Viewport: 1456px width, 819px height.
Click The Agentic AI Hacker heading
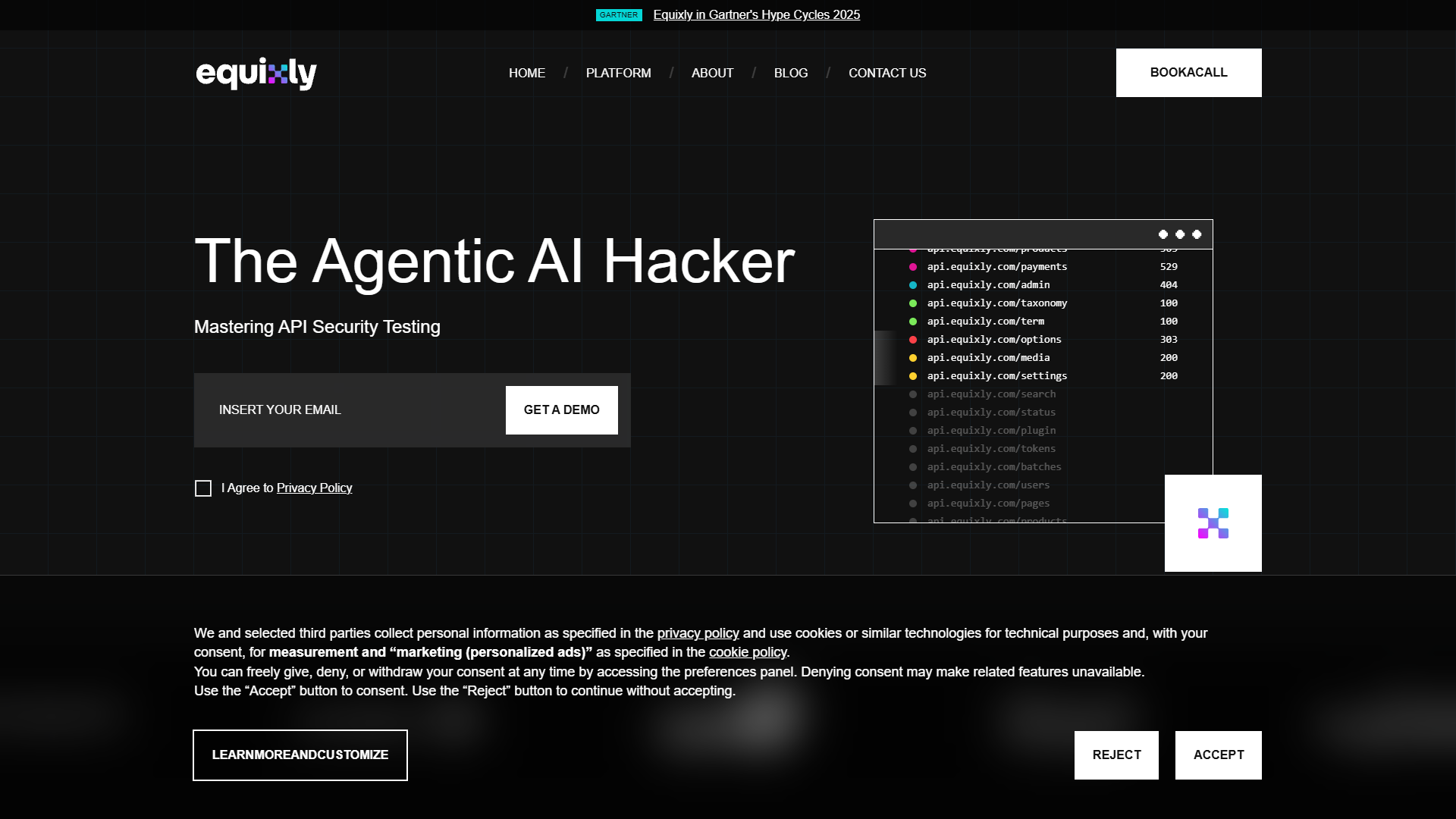(494, 261)
